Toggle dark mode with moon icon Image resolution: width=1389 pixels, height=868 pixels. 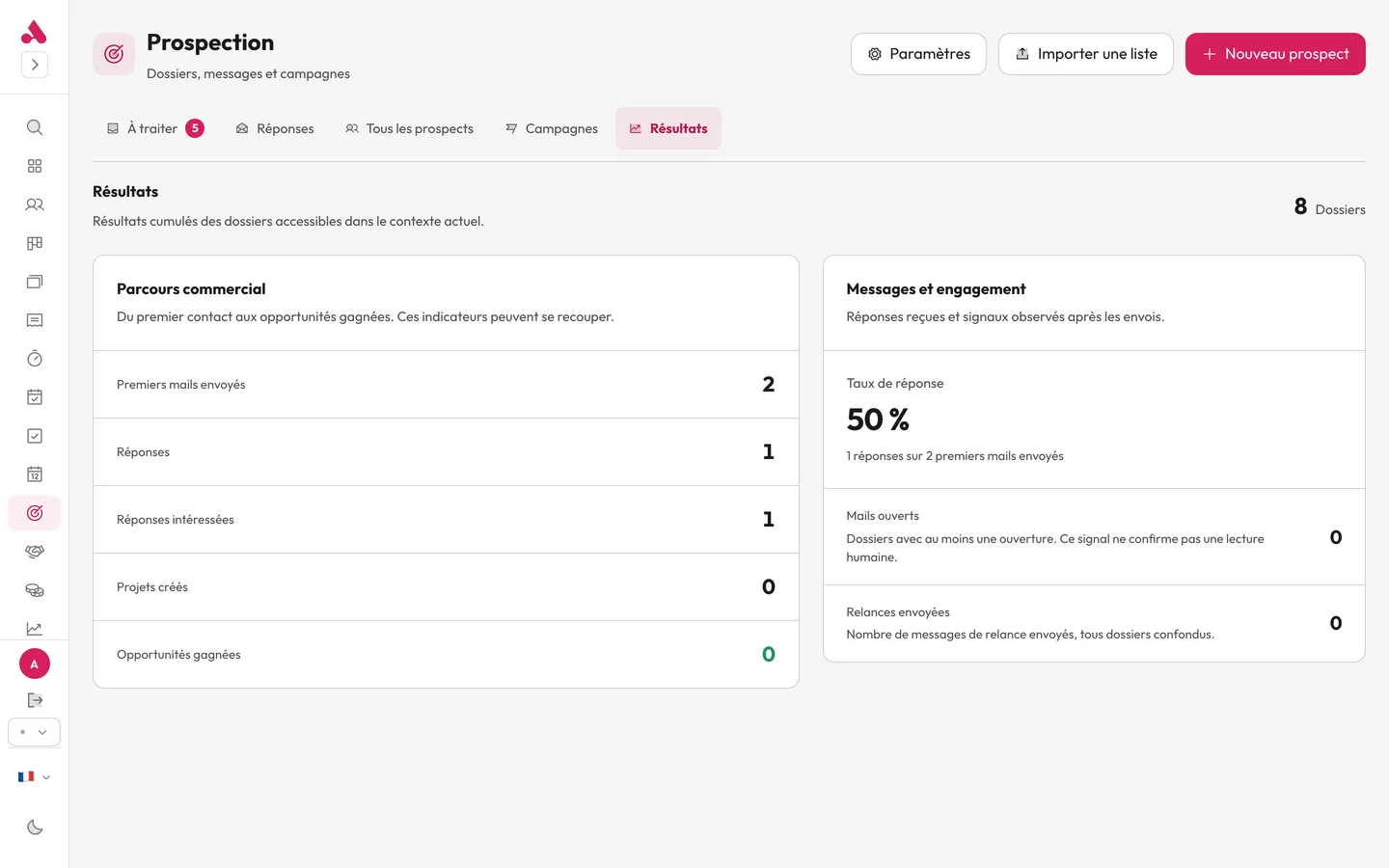pyautogui.click(x=35, y=827)
